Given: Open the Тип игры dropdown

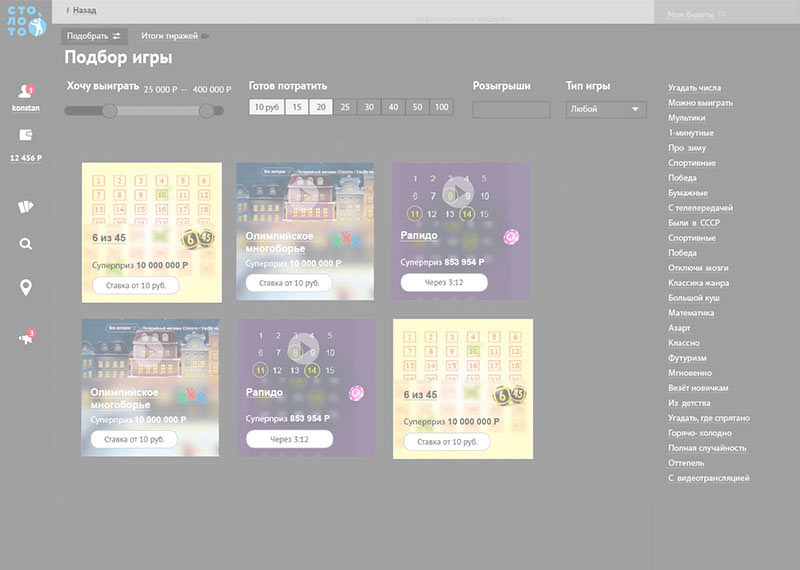Looking at the screenshot, I should (606, 110).
